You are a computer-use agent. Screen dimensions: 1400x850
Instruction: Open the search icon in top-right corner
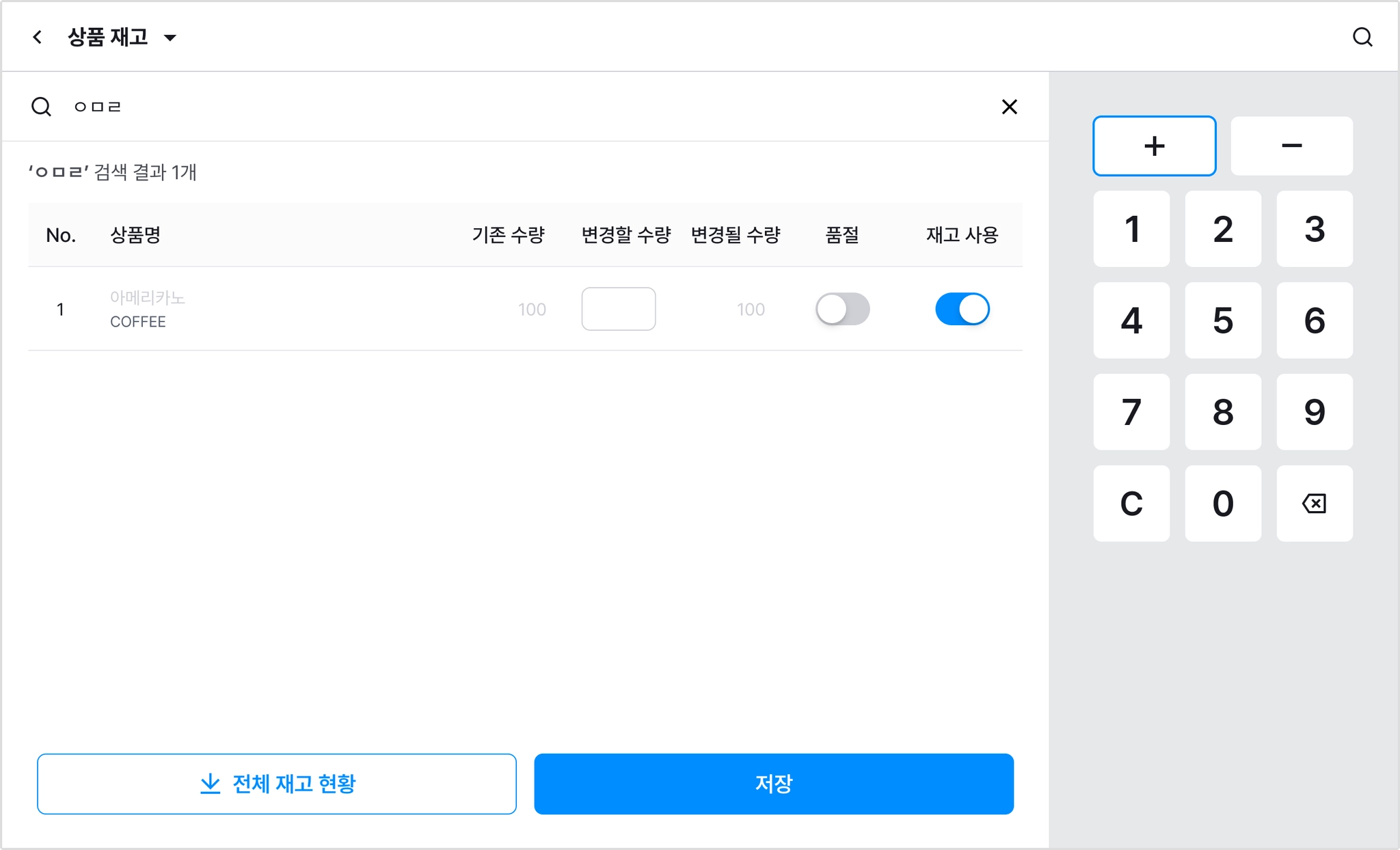pos(1362,37)
